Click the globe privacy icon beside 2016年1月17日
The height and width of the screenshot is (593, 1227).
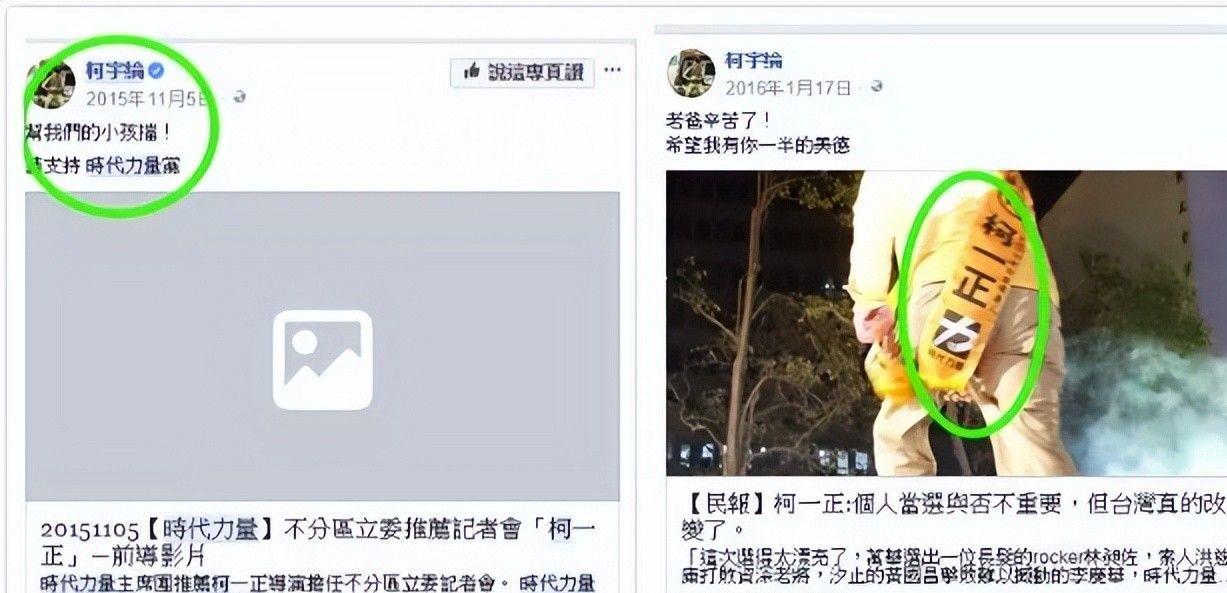coord(877,87)
